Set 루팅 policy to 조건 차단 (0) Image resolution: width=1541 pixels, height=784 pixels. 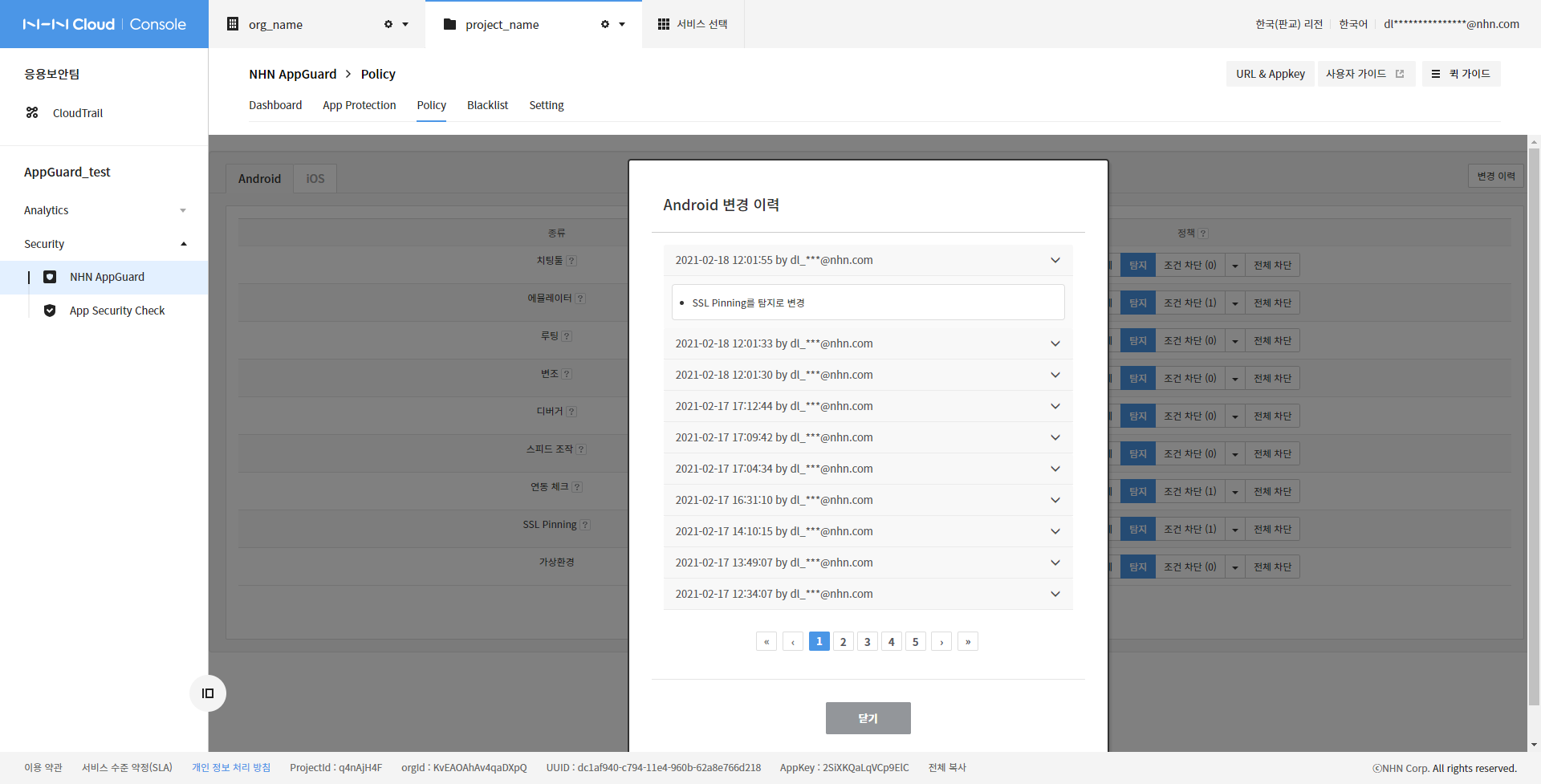[1190, 341]
